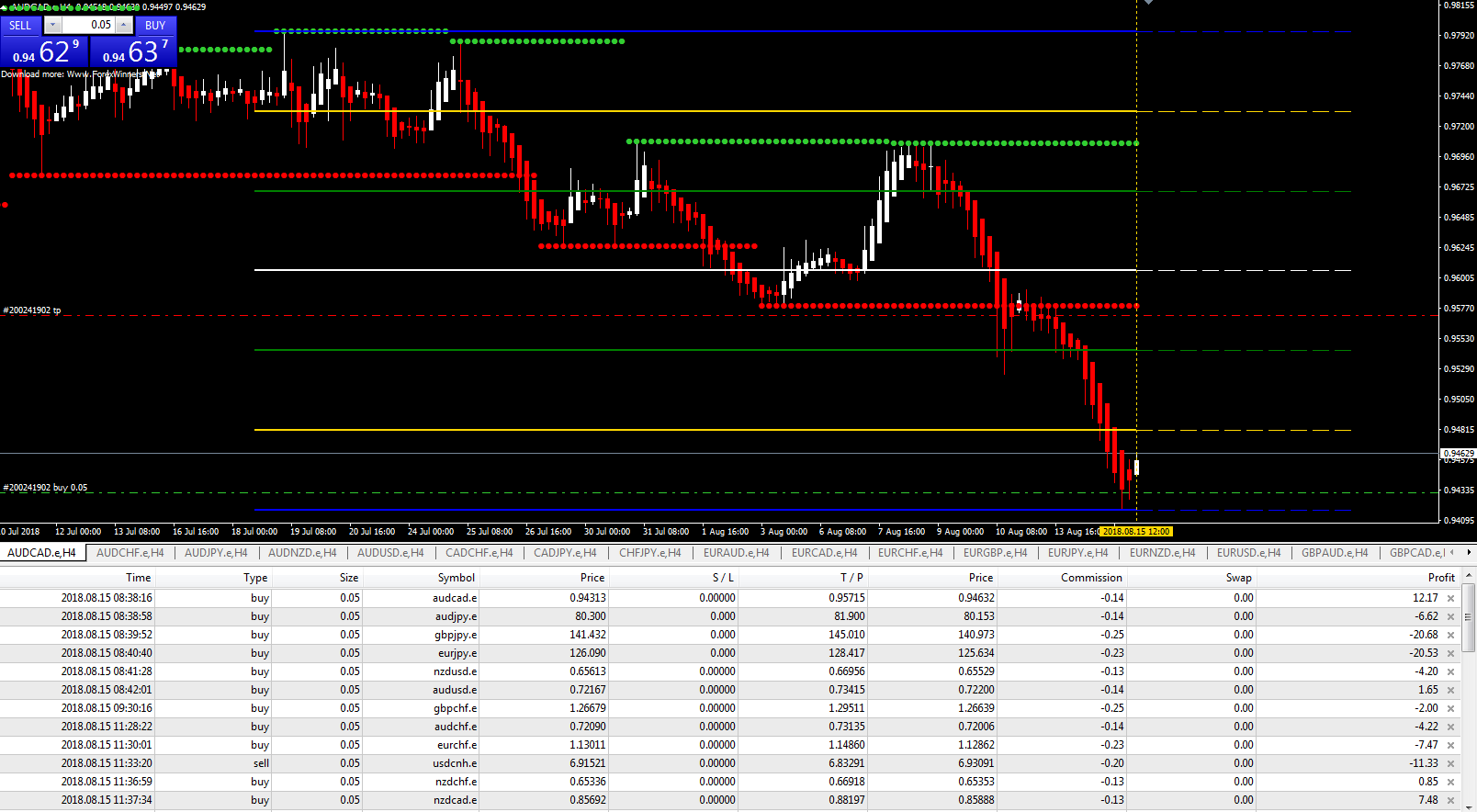Switch to the AUDCAD.e,H4 chart tab

[42, 553]
